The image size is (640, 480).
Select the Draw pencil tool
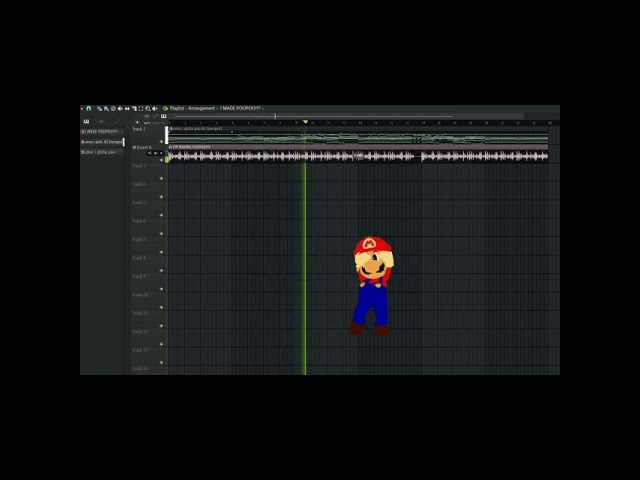99,109
